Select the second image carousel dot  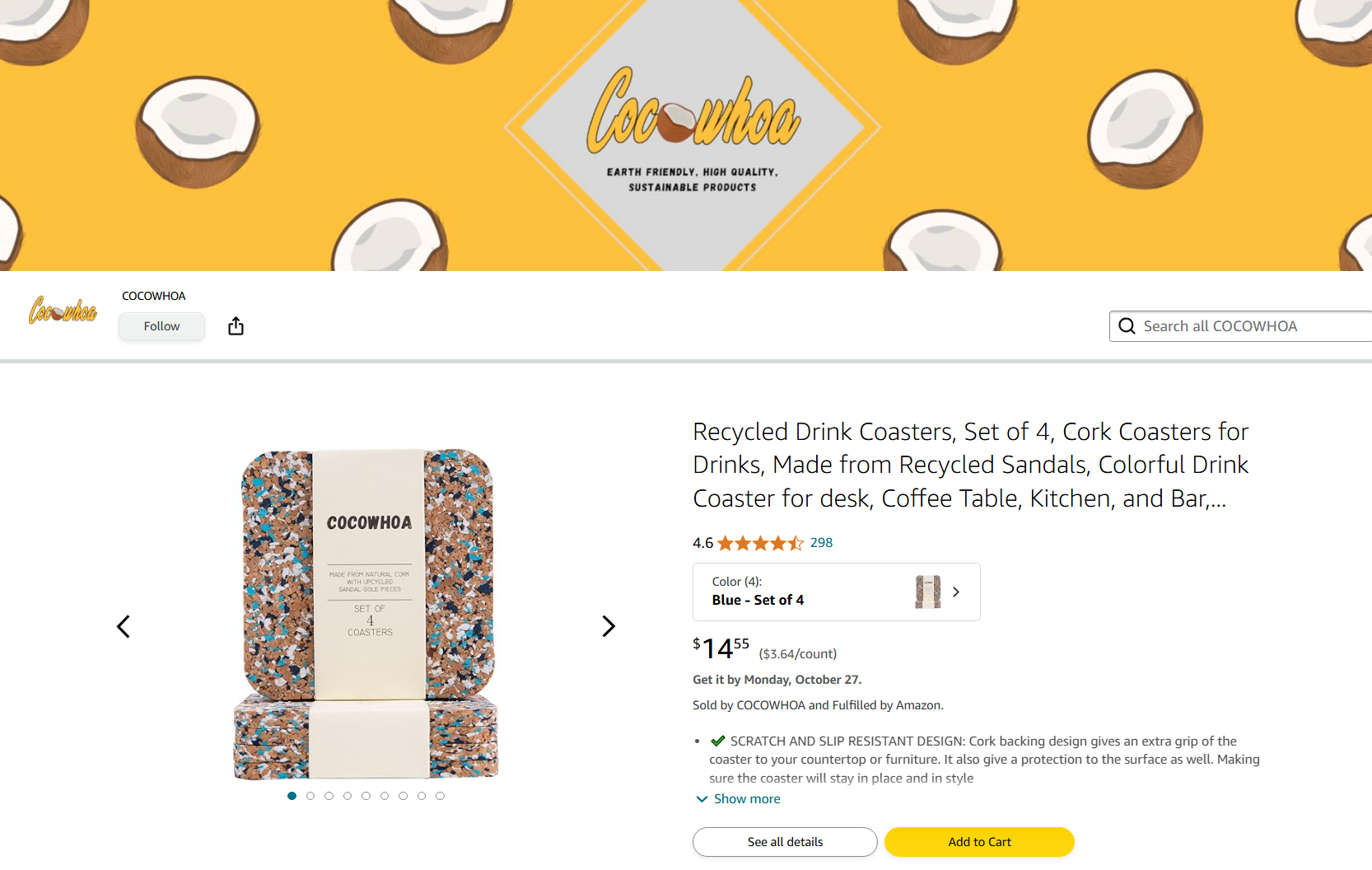coord(310,796)
